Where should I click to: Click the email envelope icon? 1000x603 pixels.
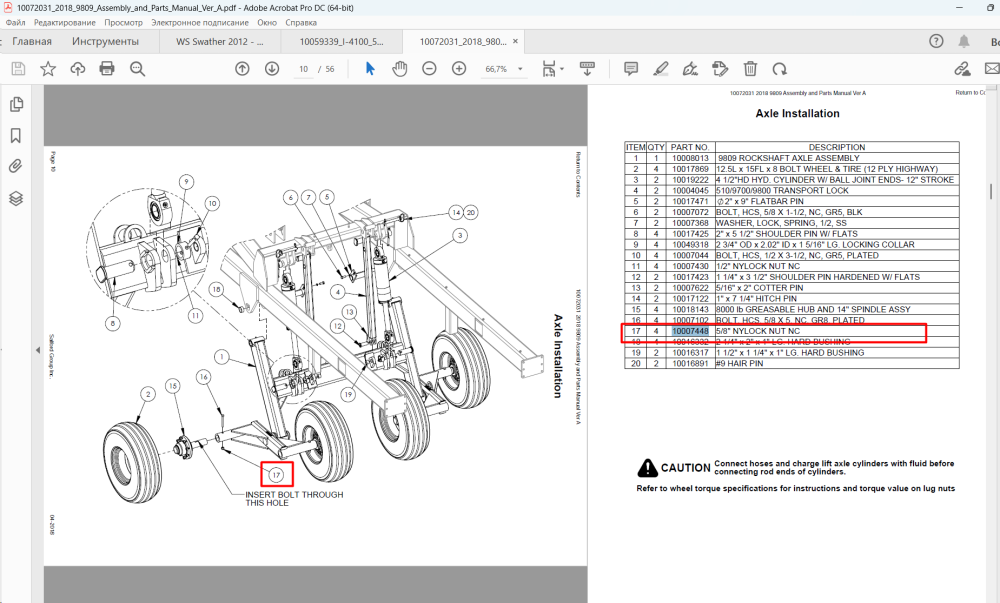pyautogui.click(x=992, y=69)
